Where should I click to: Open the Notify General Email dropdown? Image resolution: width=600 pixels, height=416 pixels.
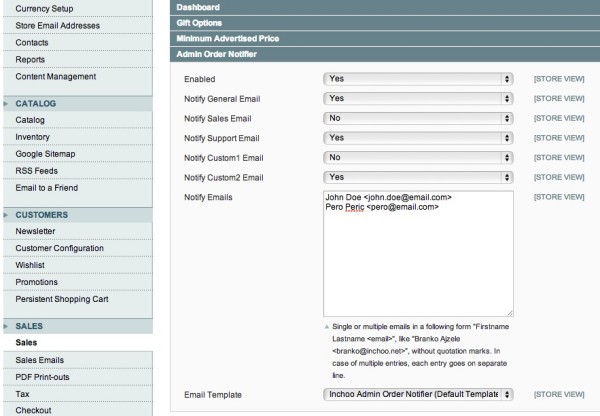[418, 99]
